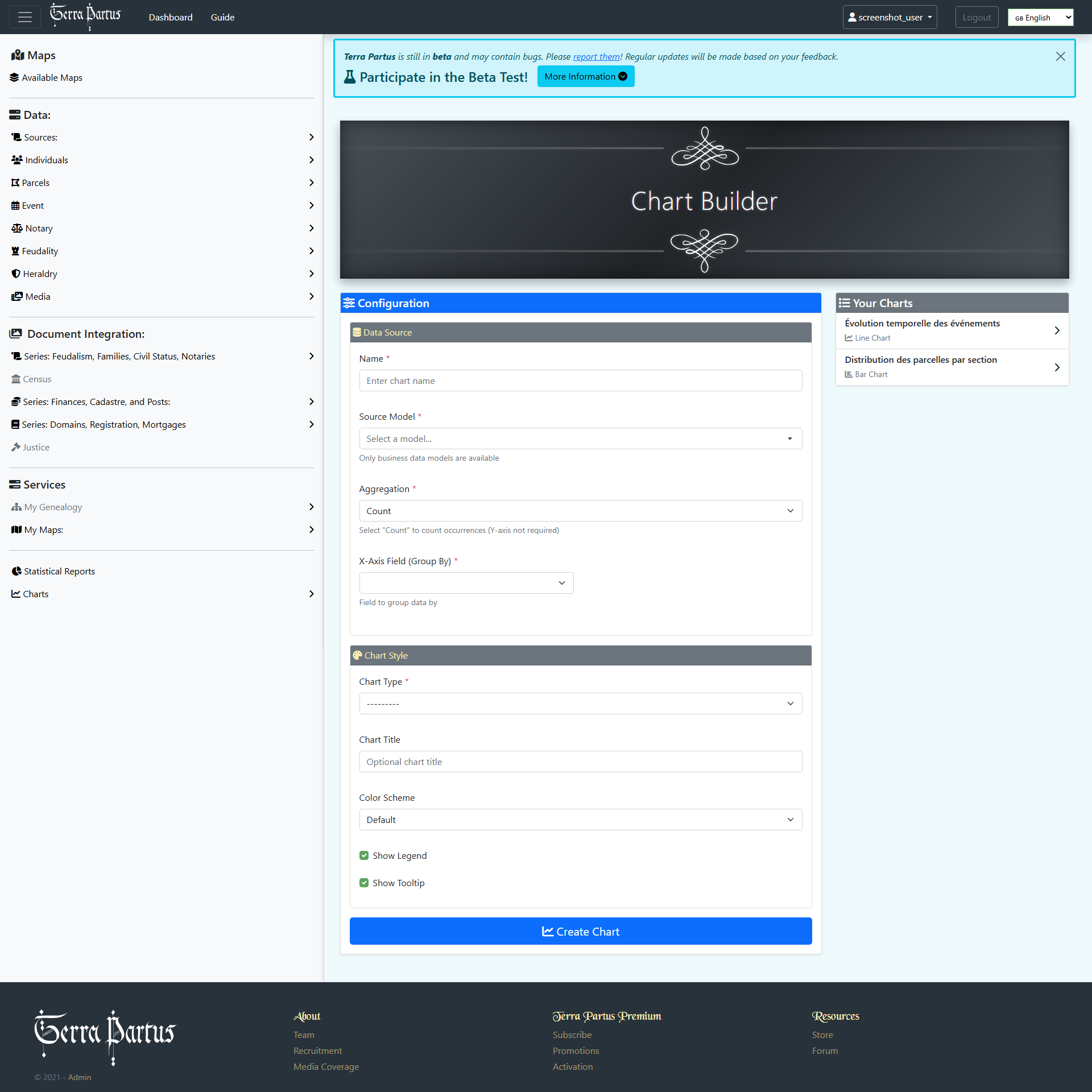Toggle the Show Legend checkbox

coord(364,855)
